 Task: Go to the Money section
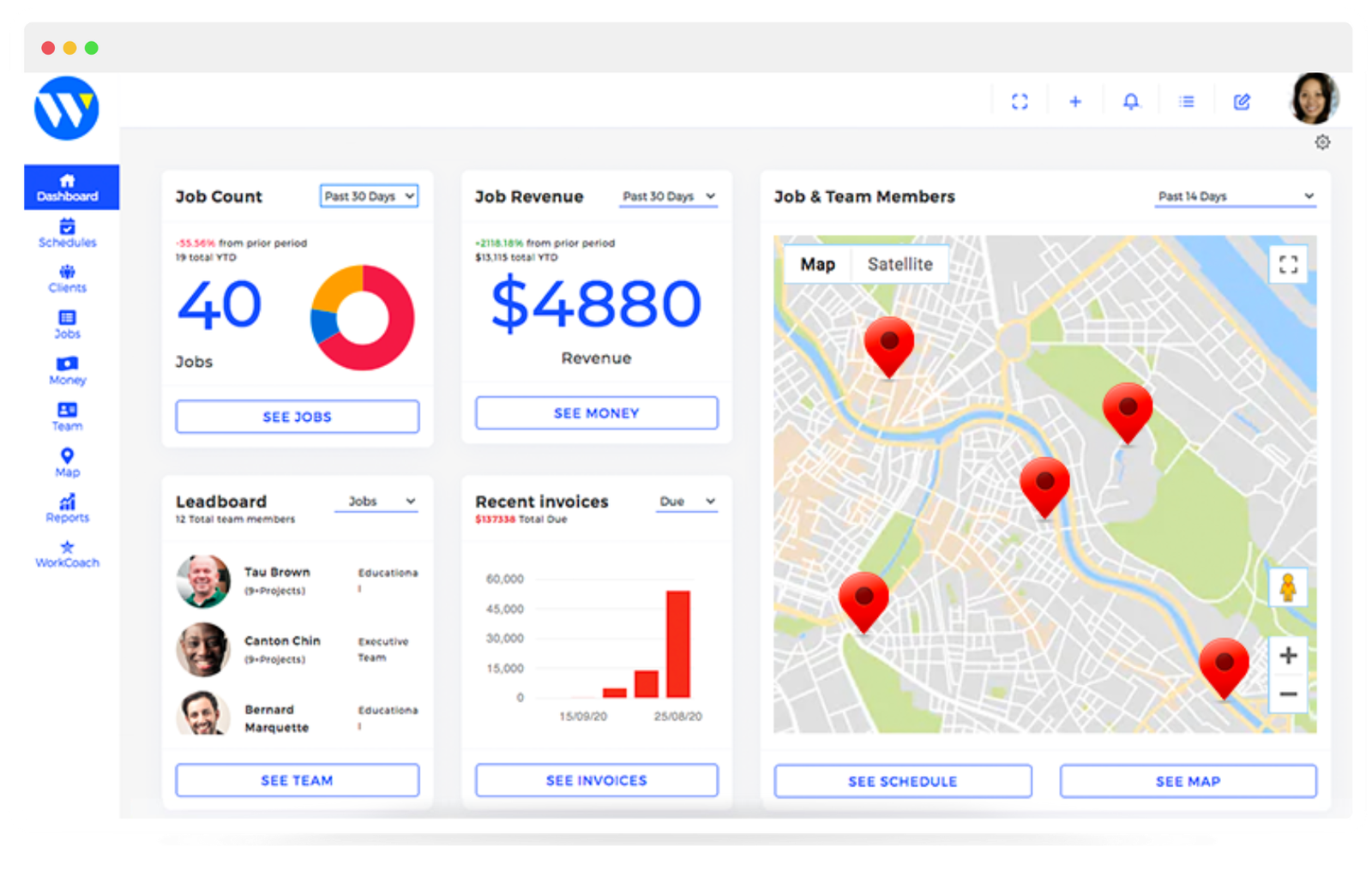pyautogui.click(x=67, y=371)
